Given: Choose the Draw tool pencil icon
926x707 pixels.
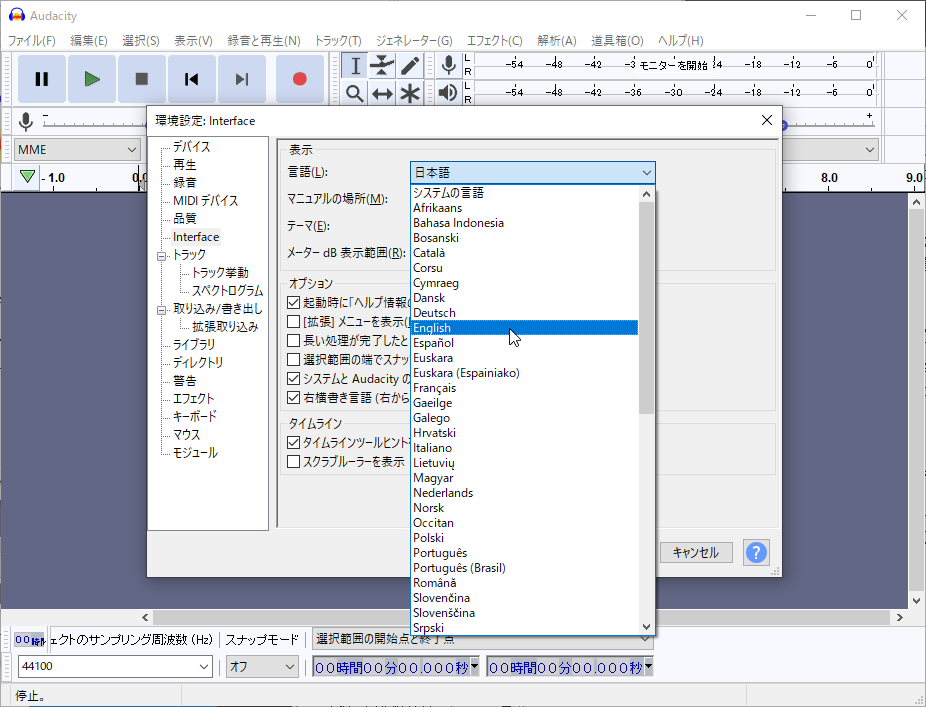Looking at the screenshot, I should point(410,64).
